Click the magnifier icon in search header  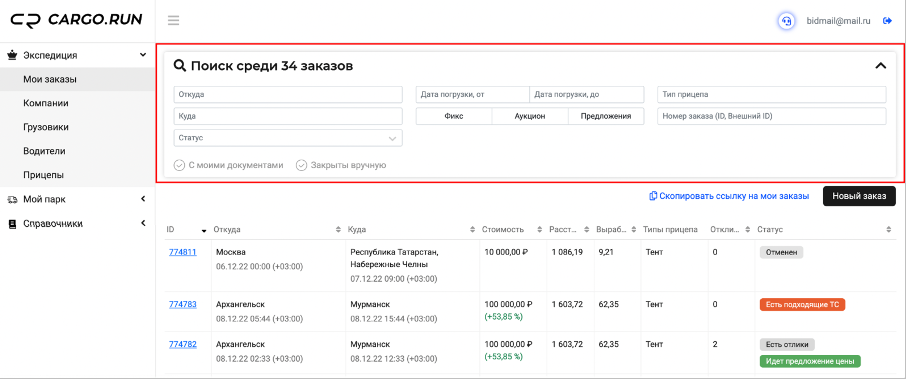pyautogui.click(x=180, y=66)
